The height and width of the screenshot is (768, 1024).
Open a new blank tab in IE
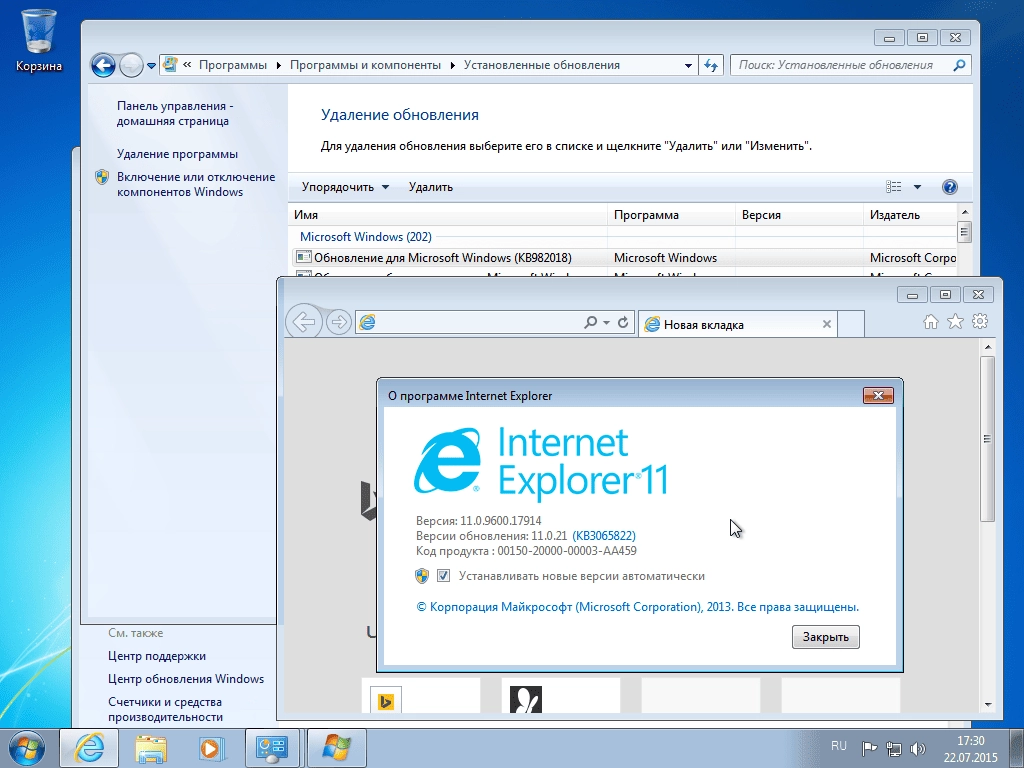[851, 324]
